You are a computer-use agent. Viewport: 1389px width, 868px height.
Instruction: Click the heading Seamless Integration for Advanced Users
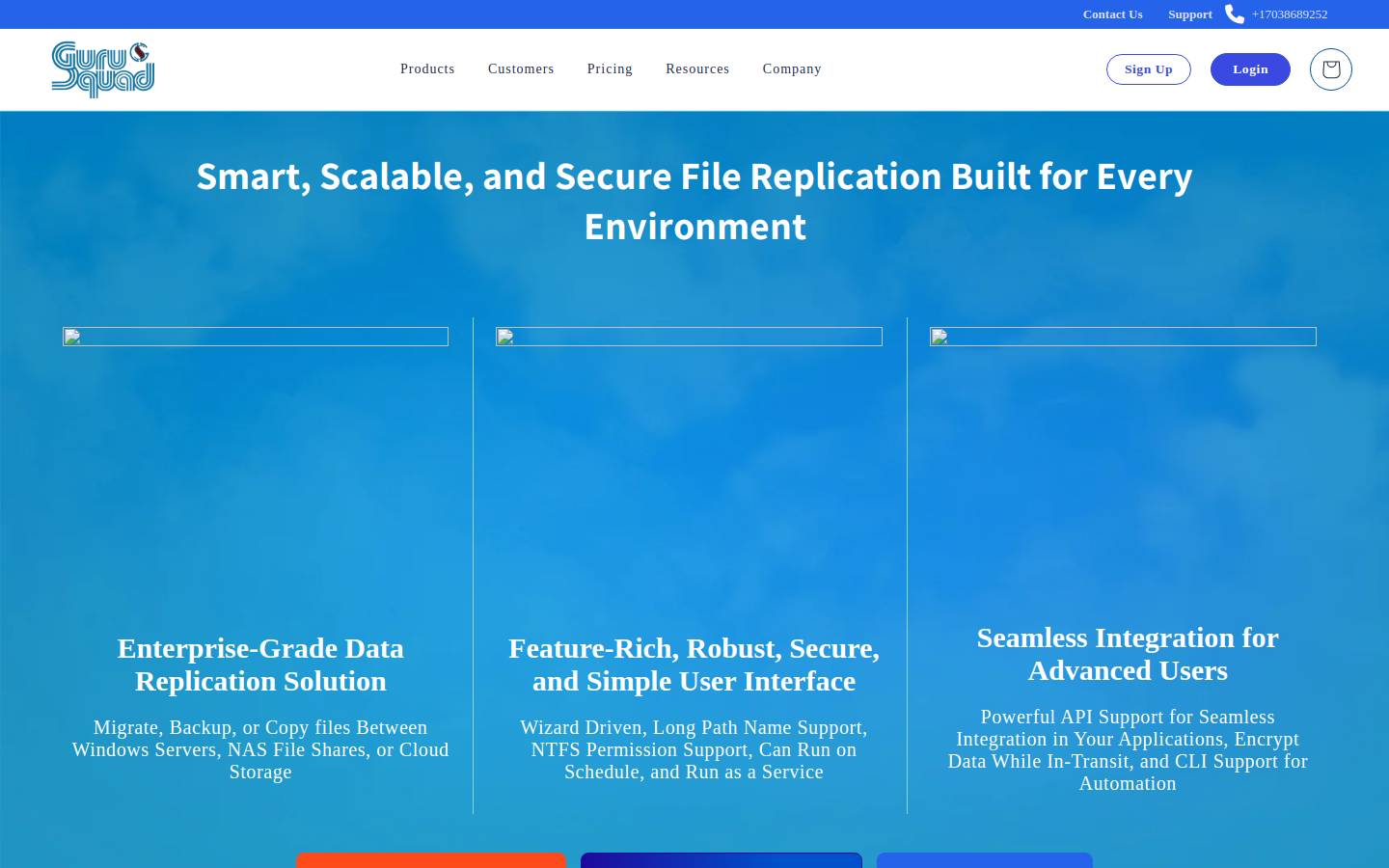tap(1128, 654)
